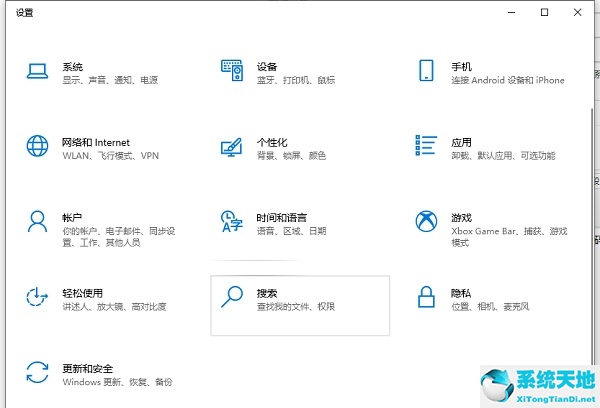Screen dimensions: 600x408
Task: Select the 搜索 magnifying glass icon
Action: point(232,297)
